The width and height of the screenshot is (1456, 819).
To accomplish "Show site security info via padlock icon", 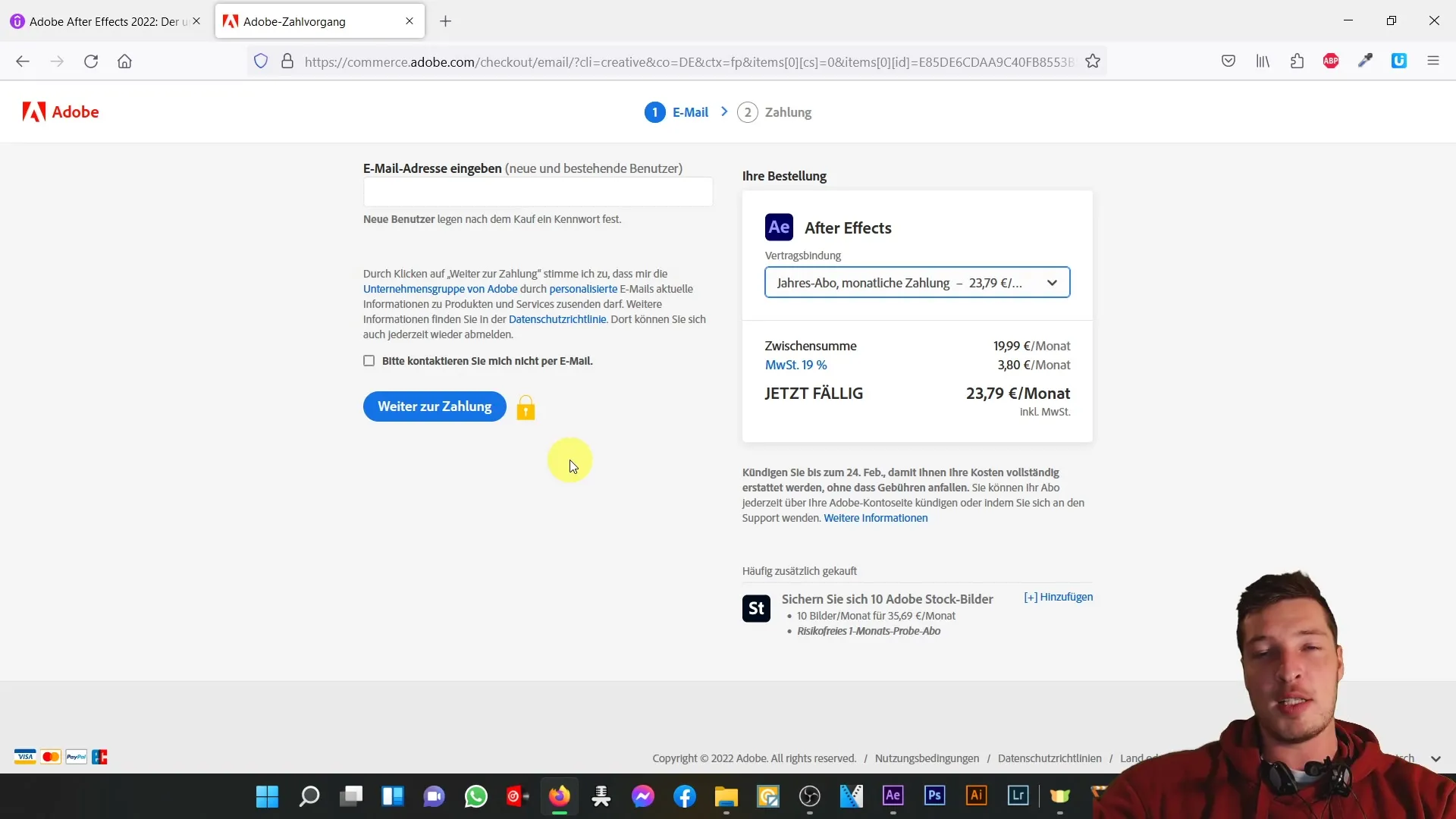I will tap(287, 61).
